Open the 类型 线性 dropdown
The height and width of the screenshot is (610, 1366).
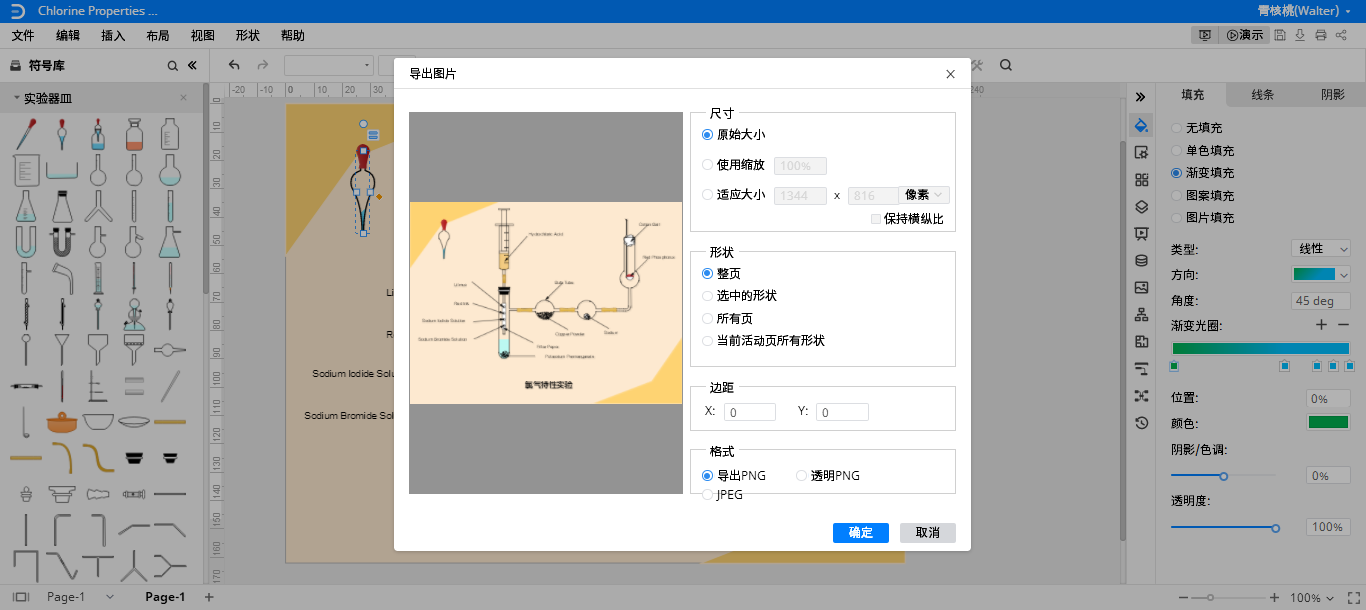click(x=1321, y=249)
